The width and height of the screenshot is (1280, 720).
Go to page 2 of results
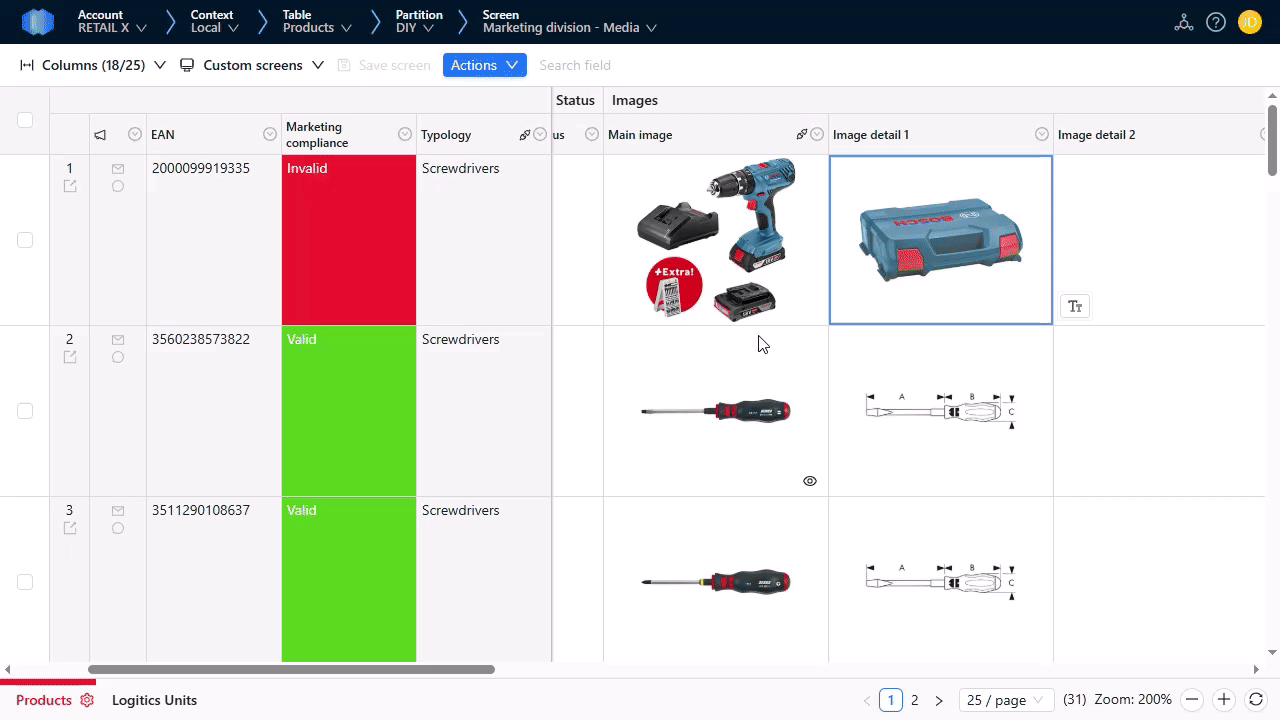[914, 700]
